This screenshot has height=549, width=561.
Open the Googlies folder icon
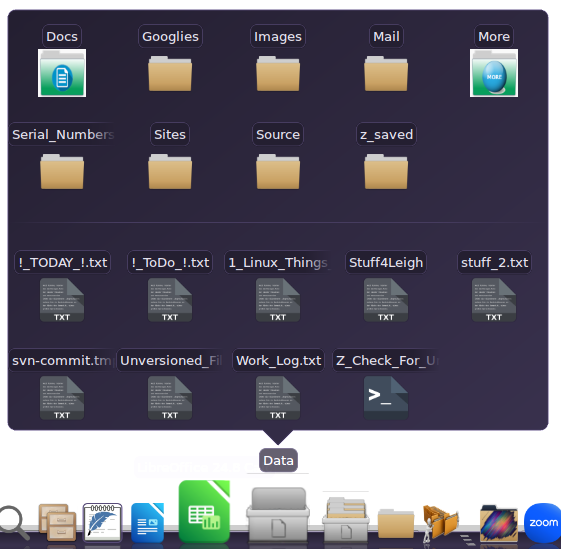click(x=170, y=73)
